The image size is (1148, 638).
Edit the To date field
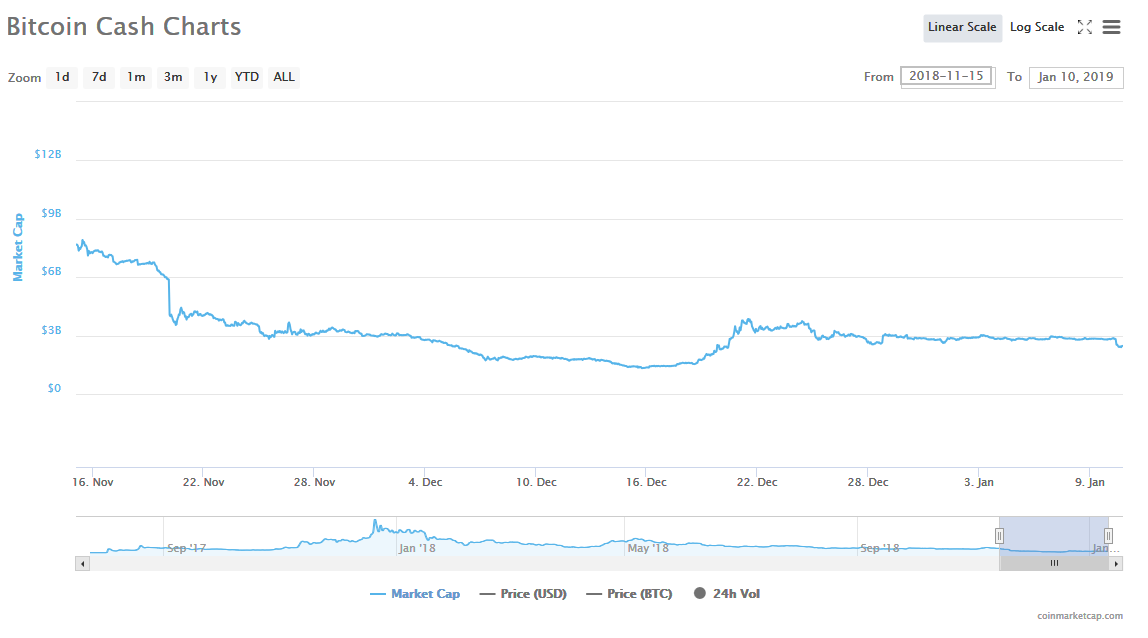point(1076,77)
